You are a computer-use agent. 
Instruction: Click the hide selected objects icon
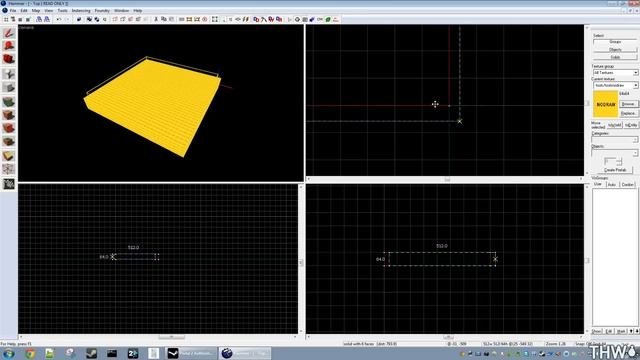click(115, 19)
